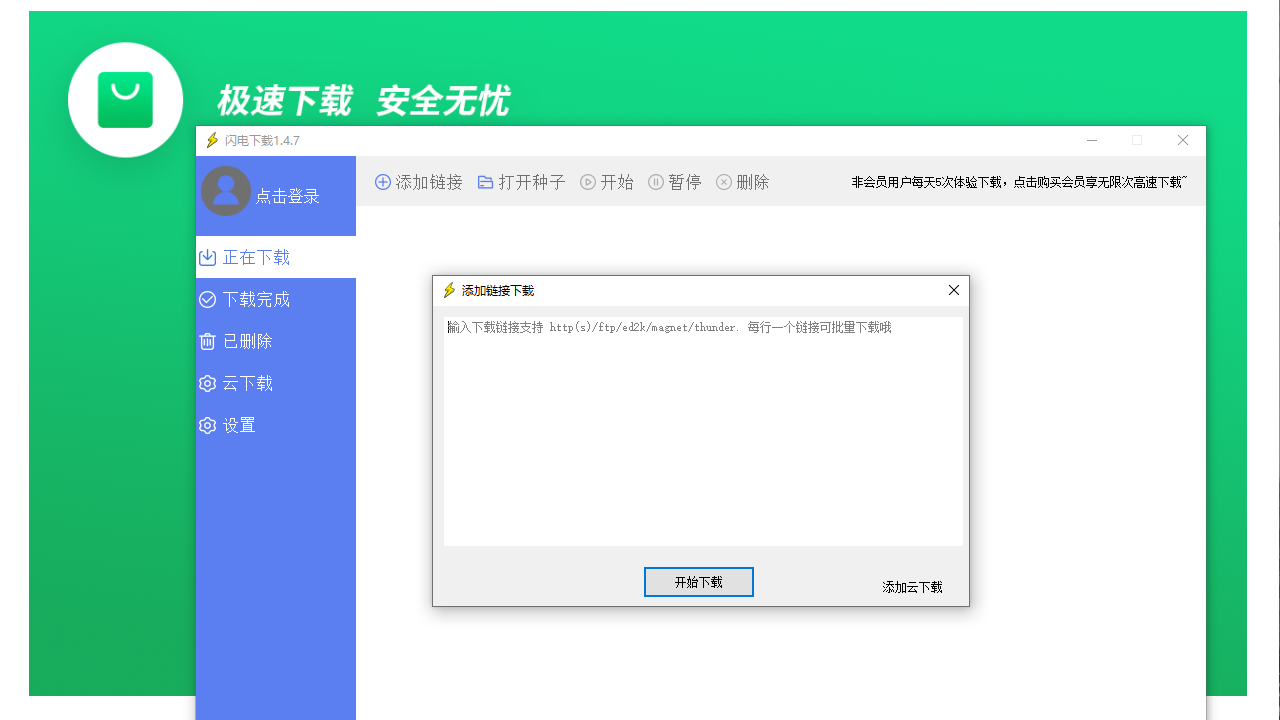Close the 添加链接下载 dialog

pyautogui.click(x=953, y=290)
